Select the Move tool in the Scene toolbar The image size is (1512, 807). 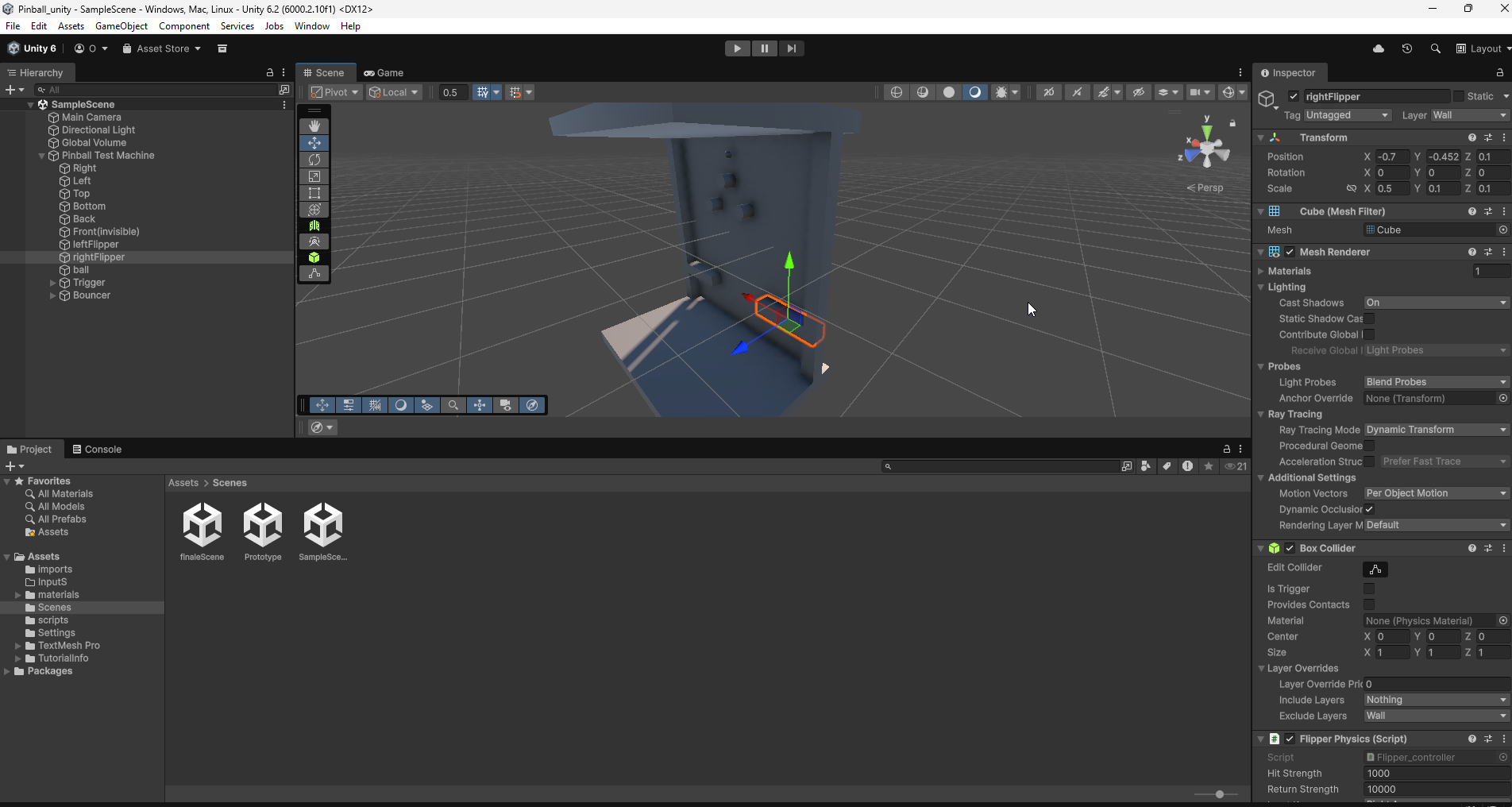click(x=314, y=143)
